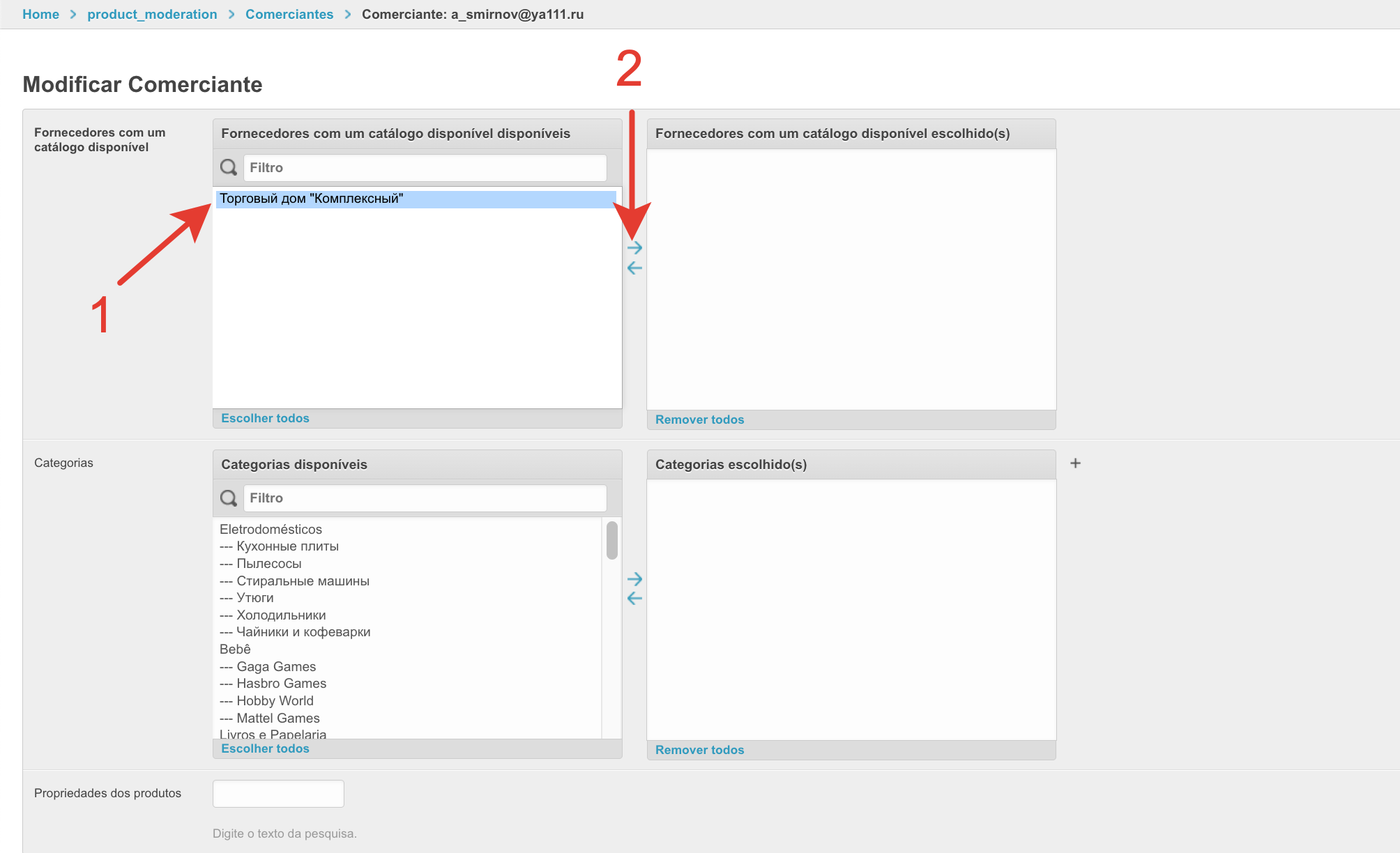Open Comerciantes breadcrumb link
The height and width of the screenshot is (853, 1400).
289,14
